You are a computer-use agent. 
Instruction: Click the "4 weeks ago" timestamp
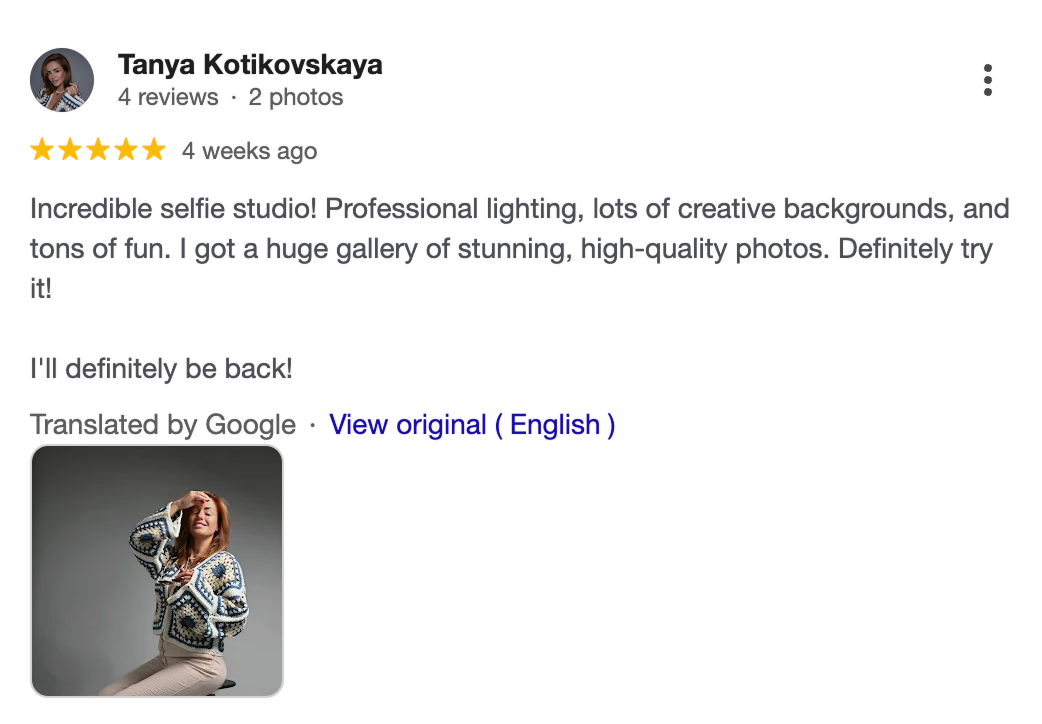(249, 151)
